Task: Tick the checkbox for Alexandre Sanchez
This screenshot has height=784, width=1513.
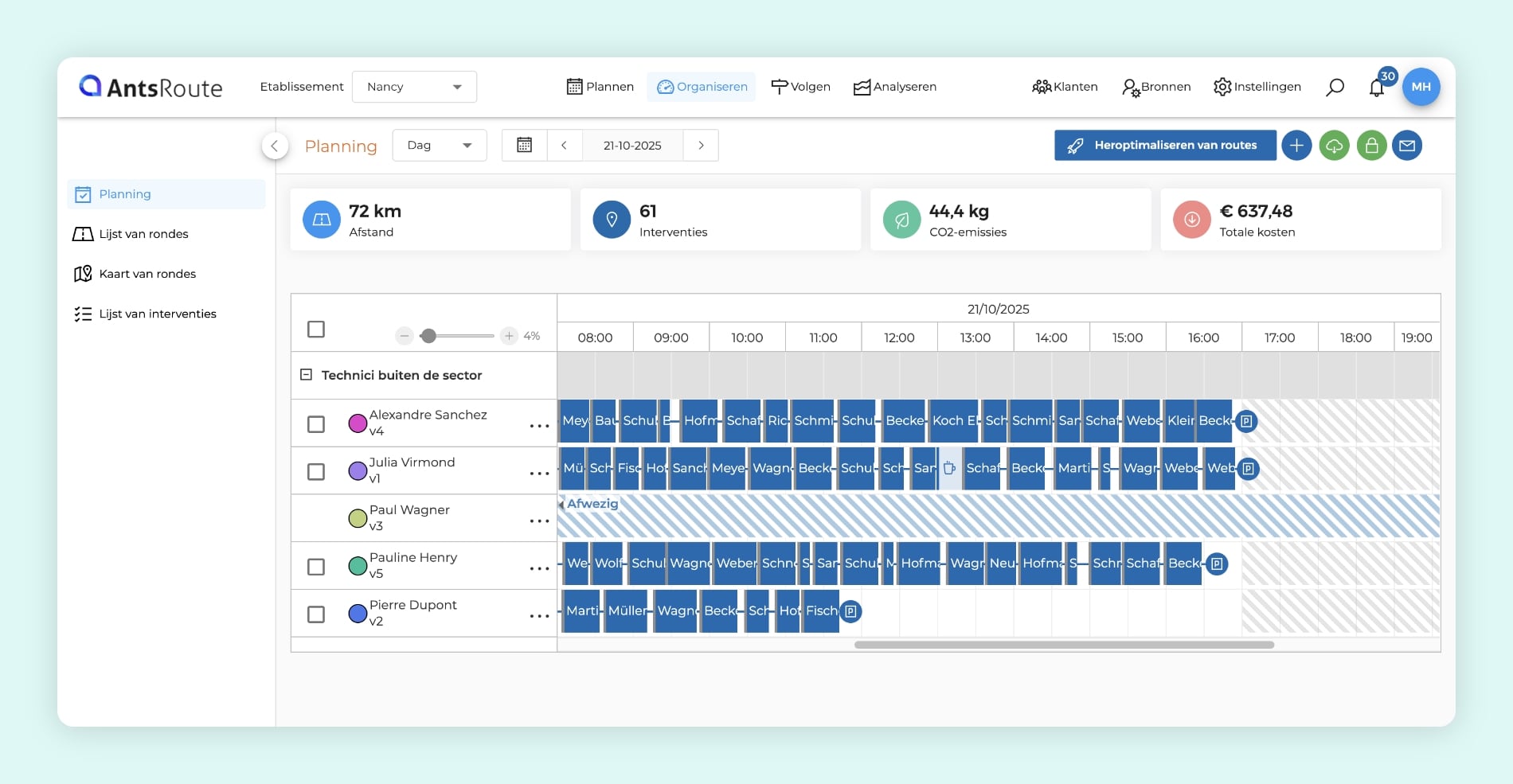Action: coord(316,424)
